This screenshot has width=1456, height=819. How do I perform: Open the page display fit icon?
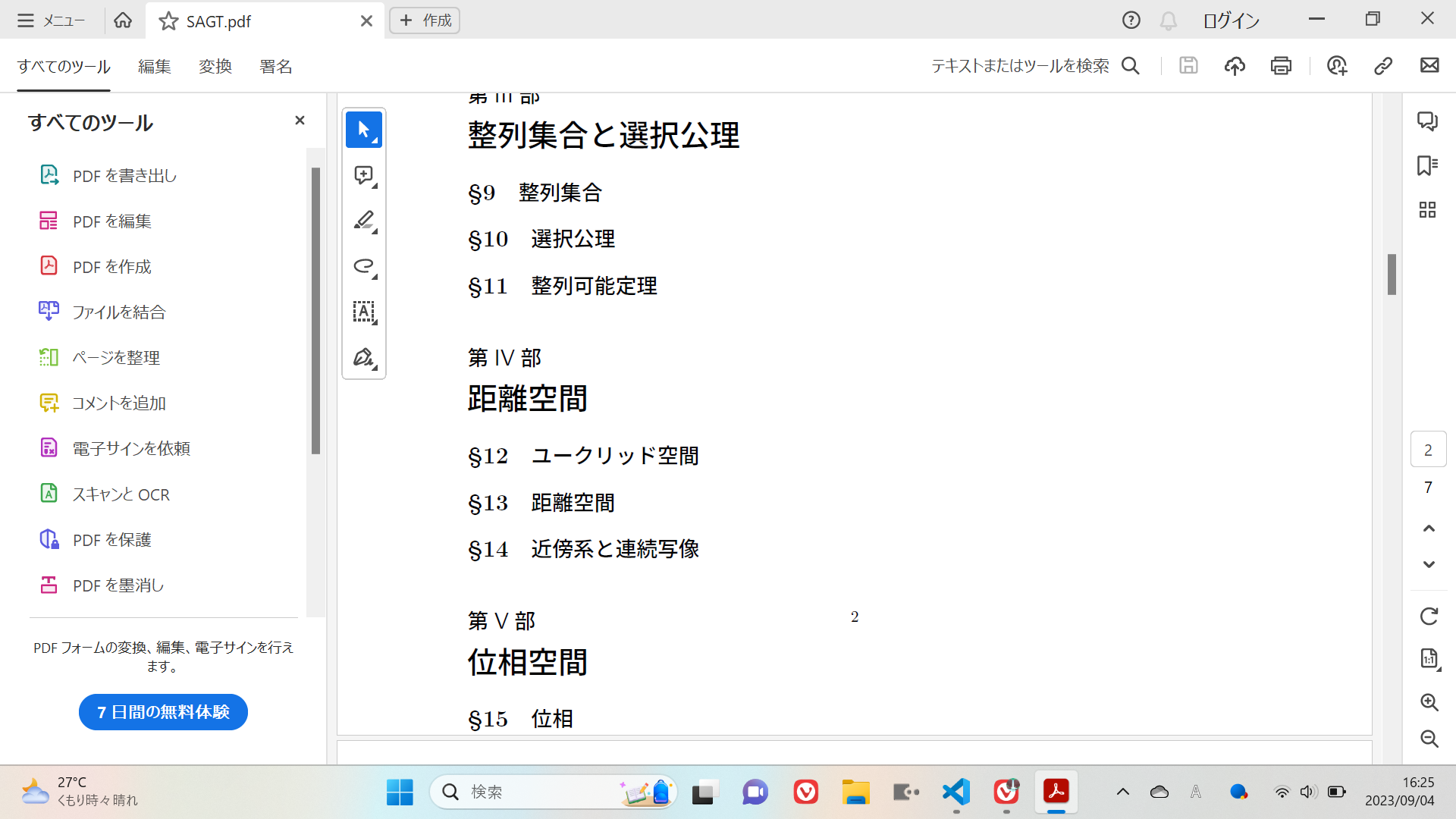point(1429,658)
